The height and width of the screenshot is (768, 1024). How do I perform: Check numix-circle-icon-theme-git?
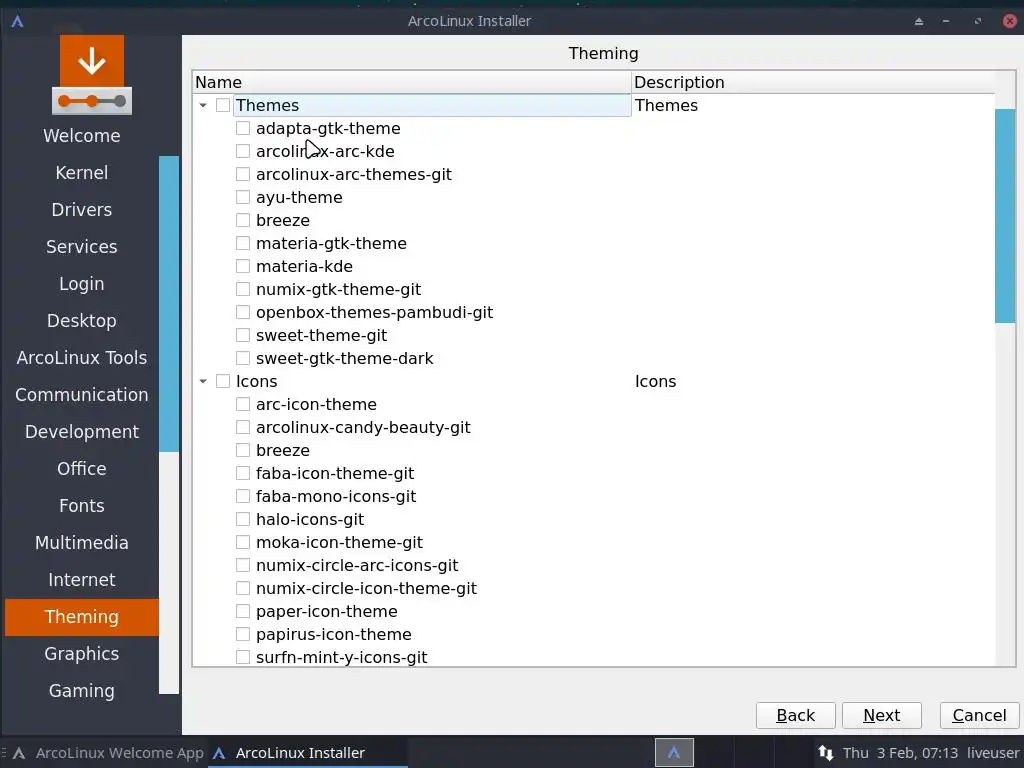pos(243,588)
